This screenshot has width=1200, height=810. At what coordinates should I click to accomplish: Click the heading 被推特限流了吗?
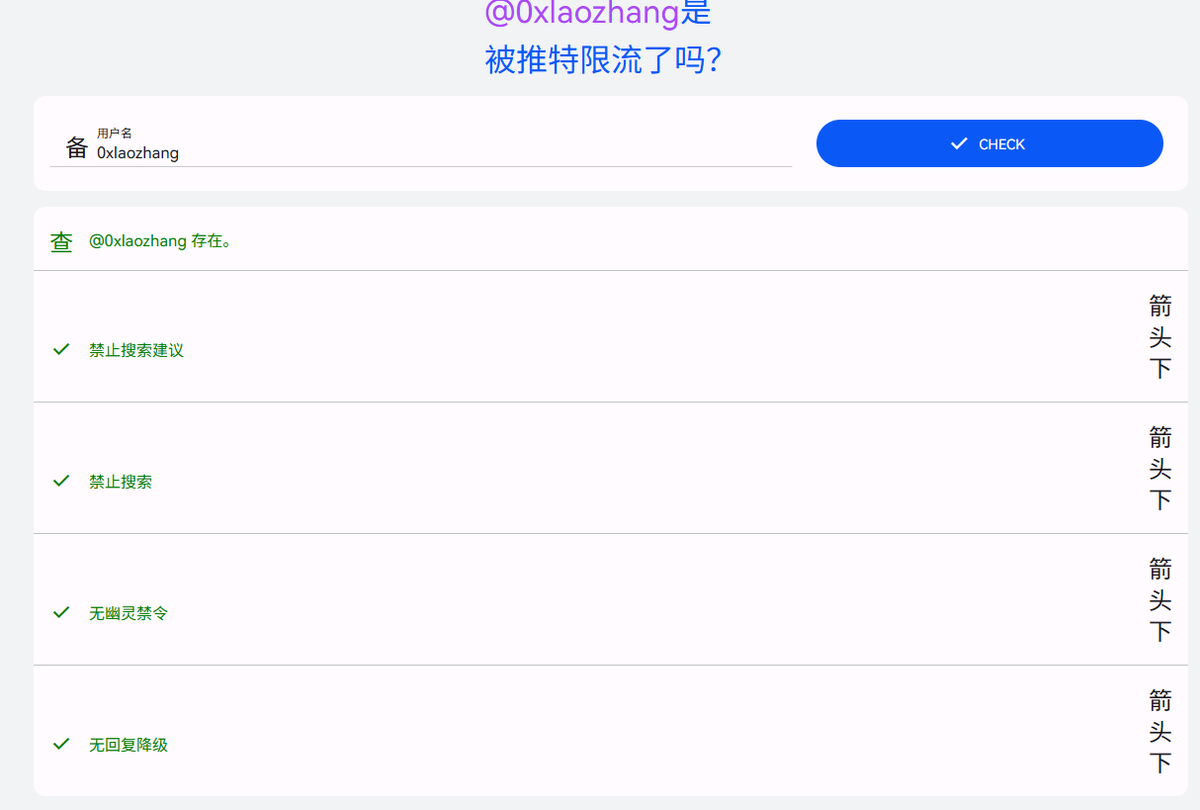click(x=603, y=60)
